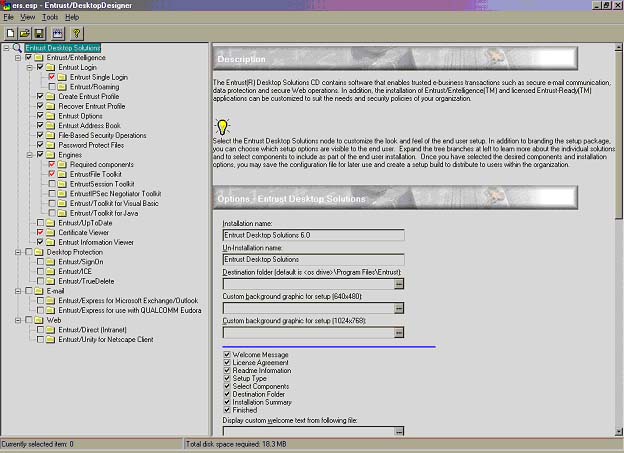Open the Help menu

pos(72,17)
